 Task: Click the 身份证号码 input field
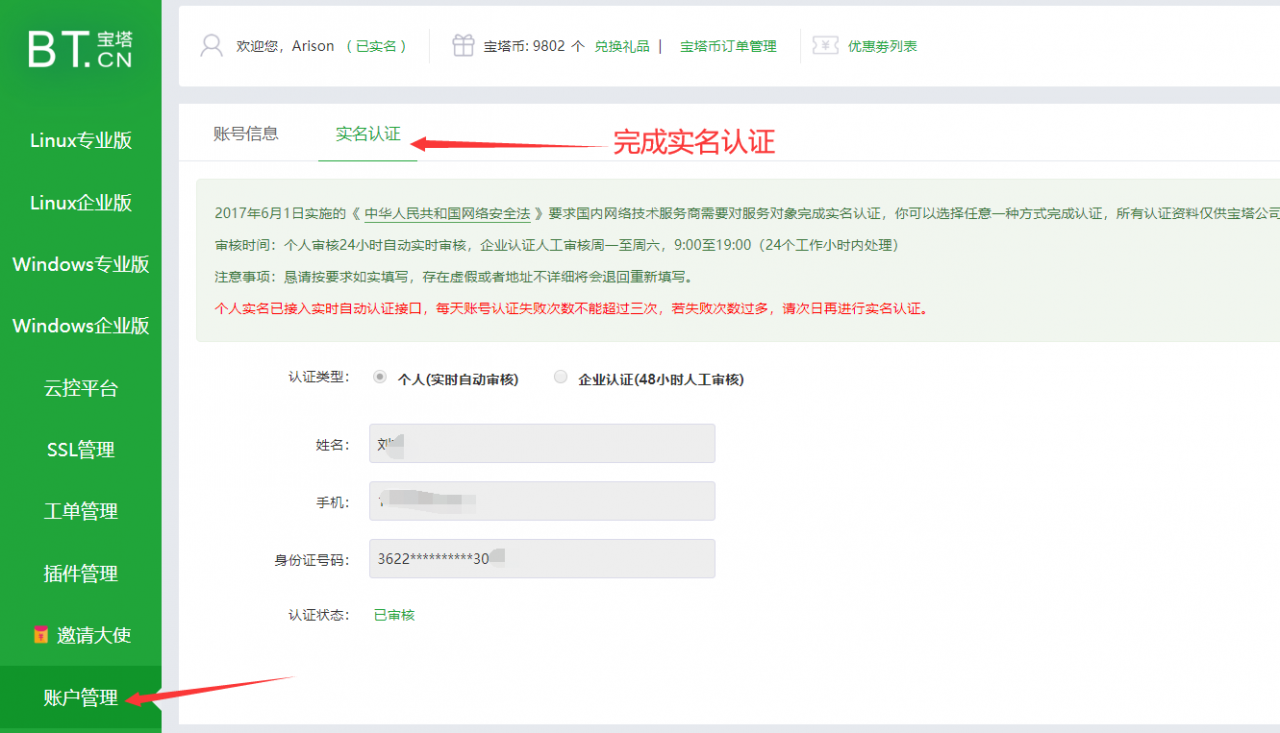[x=542, y=558]
